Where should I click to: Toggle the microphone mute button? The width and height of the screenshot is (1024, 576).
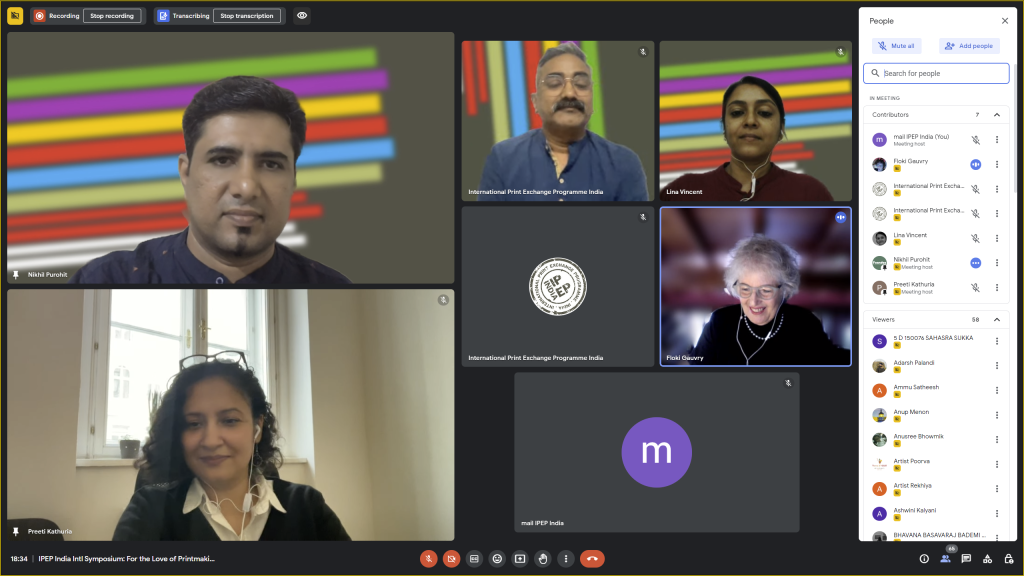click(428, 559)
